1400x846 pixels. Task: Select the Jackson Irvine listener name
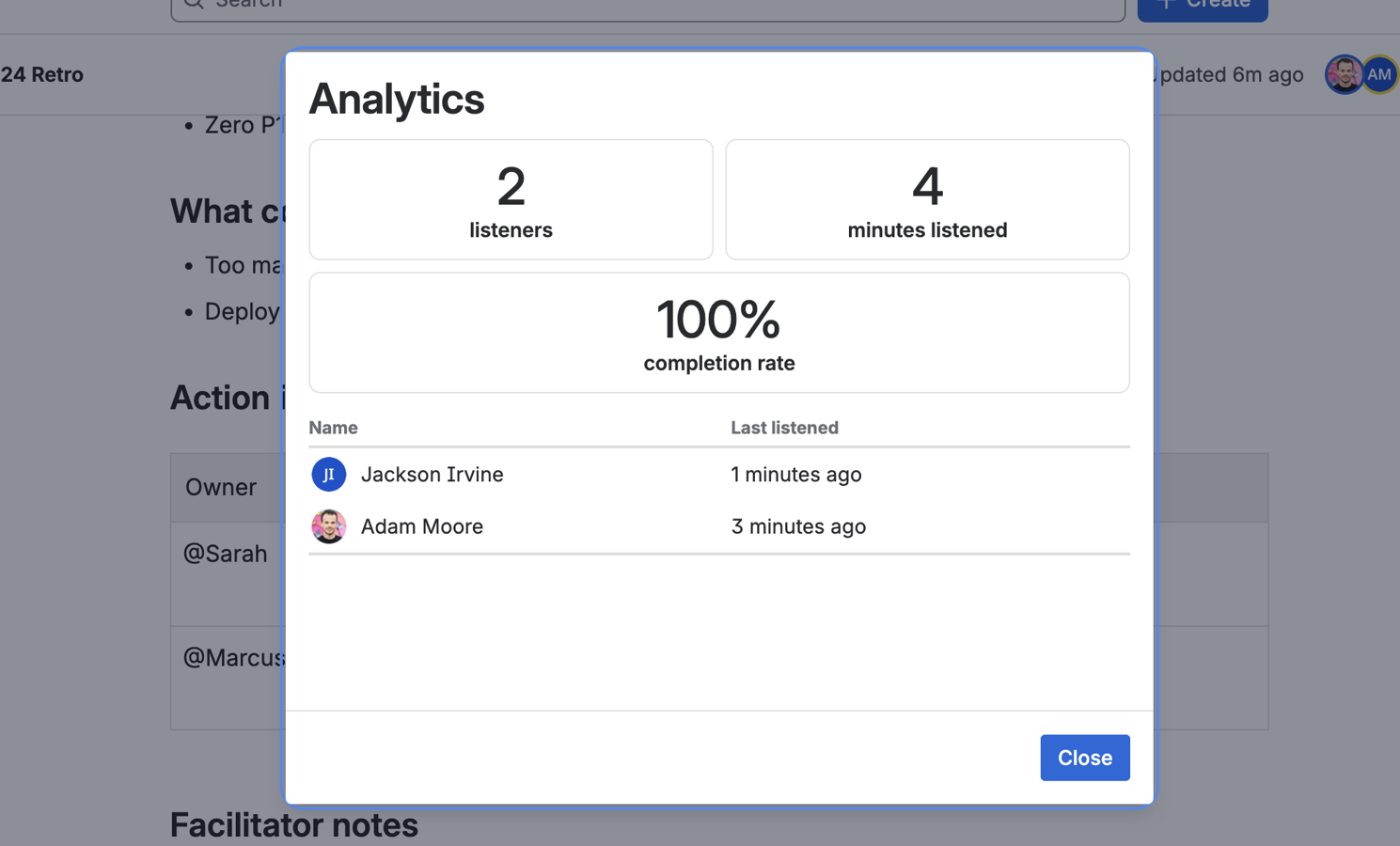(x=432, y=475)
